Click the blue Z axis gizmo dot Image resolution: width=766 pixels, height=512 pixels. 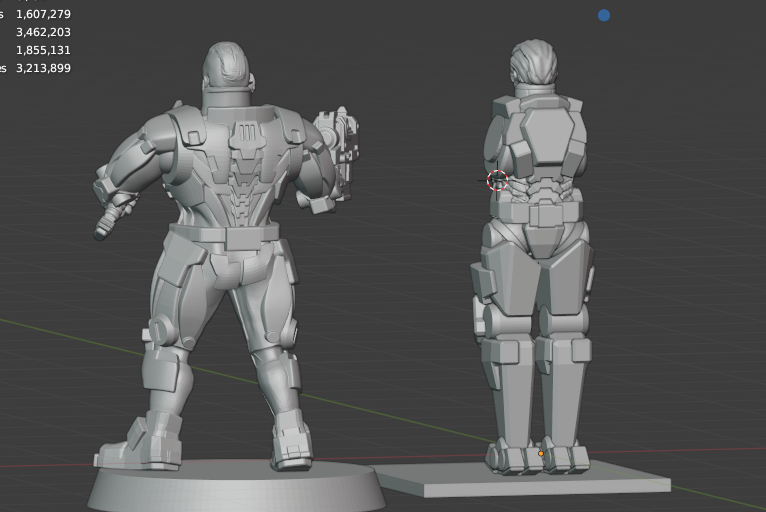(x=604, y=15)
